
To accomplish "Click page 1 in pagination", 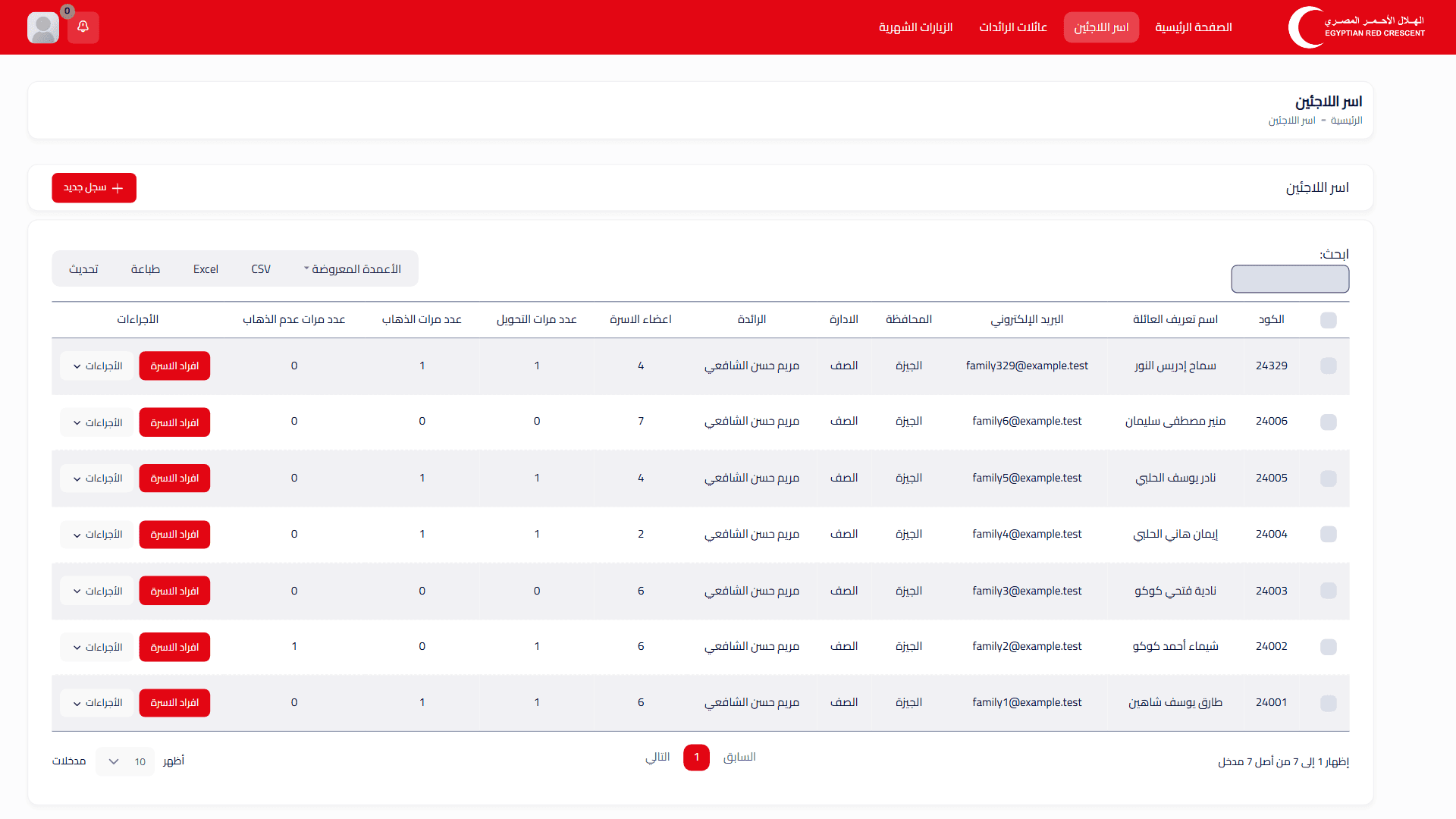I will pos(696,758).
